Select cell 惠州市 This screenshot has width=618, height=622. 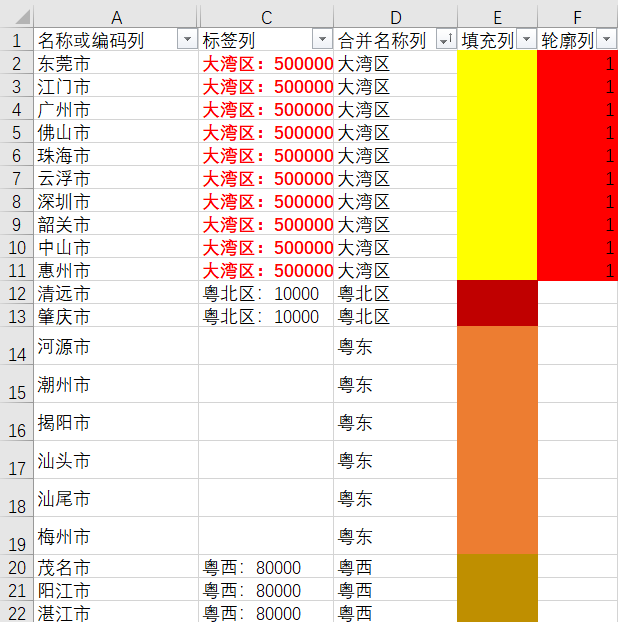click(116, 270)
